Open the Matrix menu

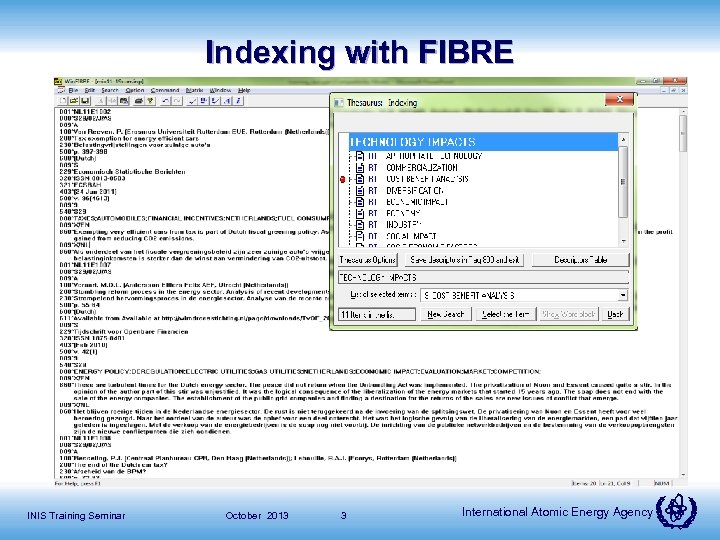[194, 90]
